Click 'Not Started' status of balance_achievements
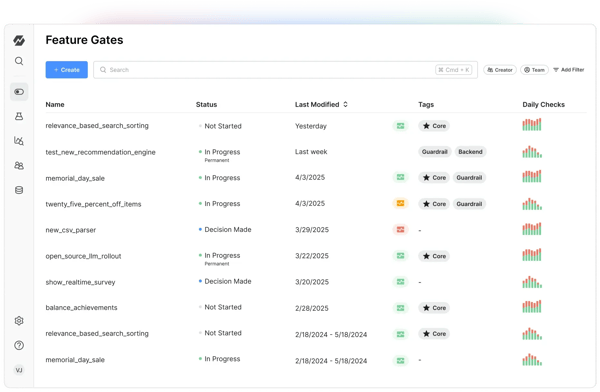The image size is (600, 392). 220,307
